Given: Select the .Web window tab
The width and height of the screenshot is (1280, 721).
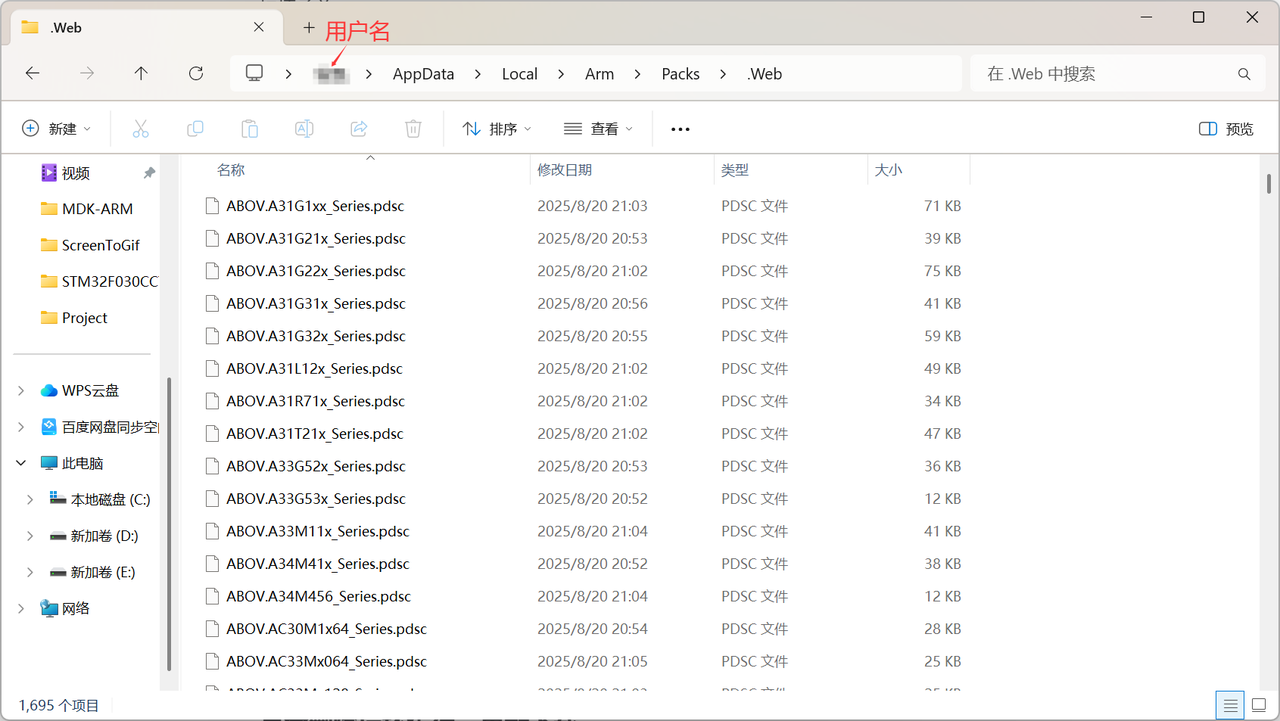Looking at the screenshot, I should 145,28.
